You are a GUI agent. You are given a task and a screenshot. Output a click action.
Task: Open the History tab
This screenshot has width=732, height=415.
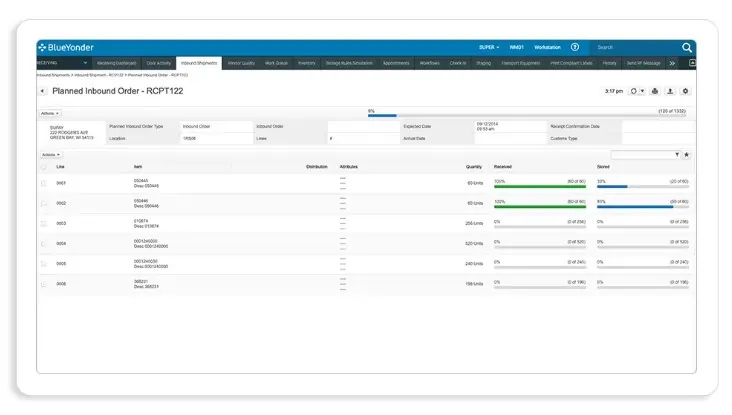pos(609,63)
